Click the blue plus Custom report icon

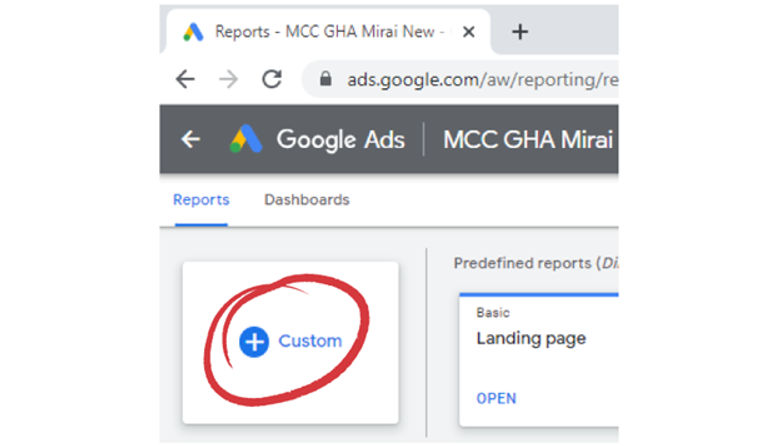coord(254,342)
